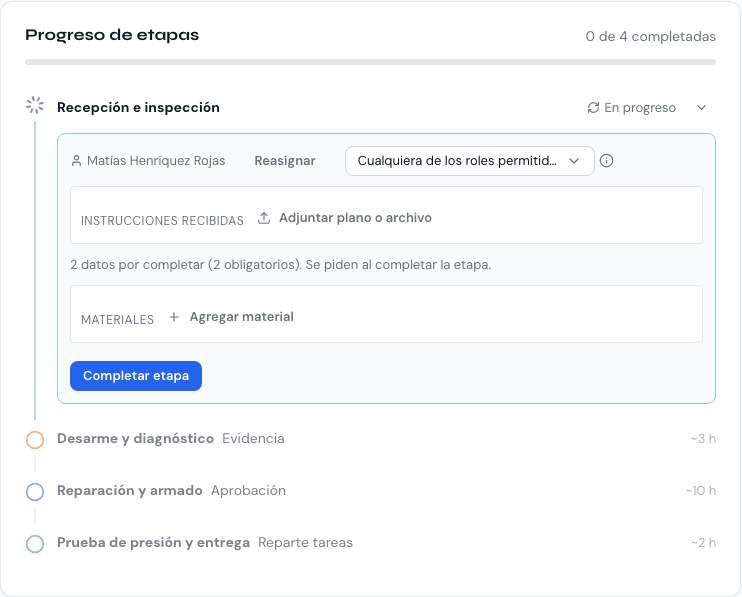Click the refresh icon next to En progreso
Screen dimensions: 742x597
pyautogui.click(x=593, y=108)
